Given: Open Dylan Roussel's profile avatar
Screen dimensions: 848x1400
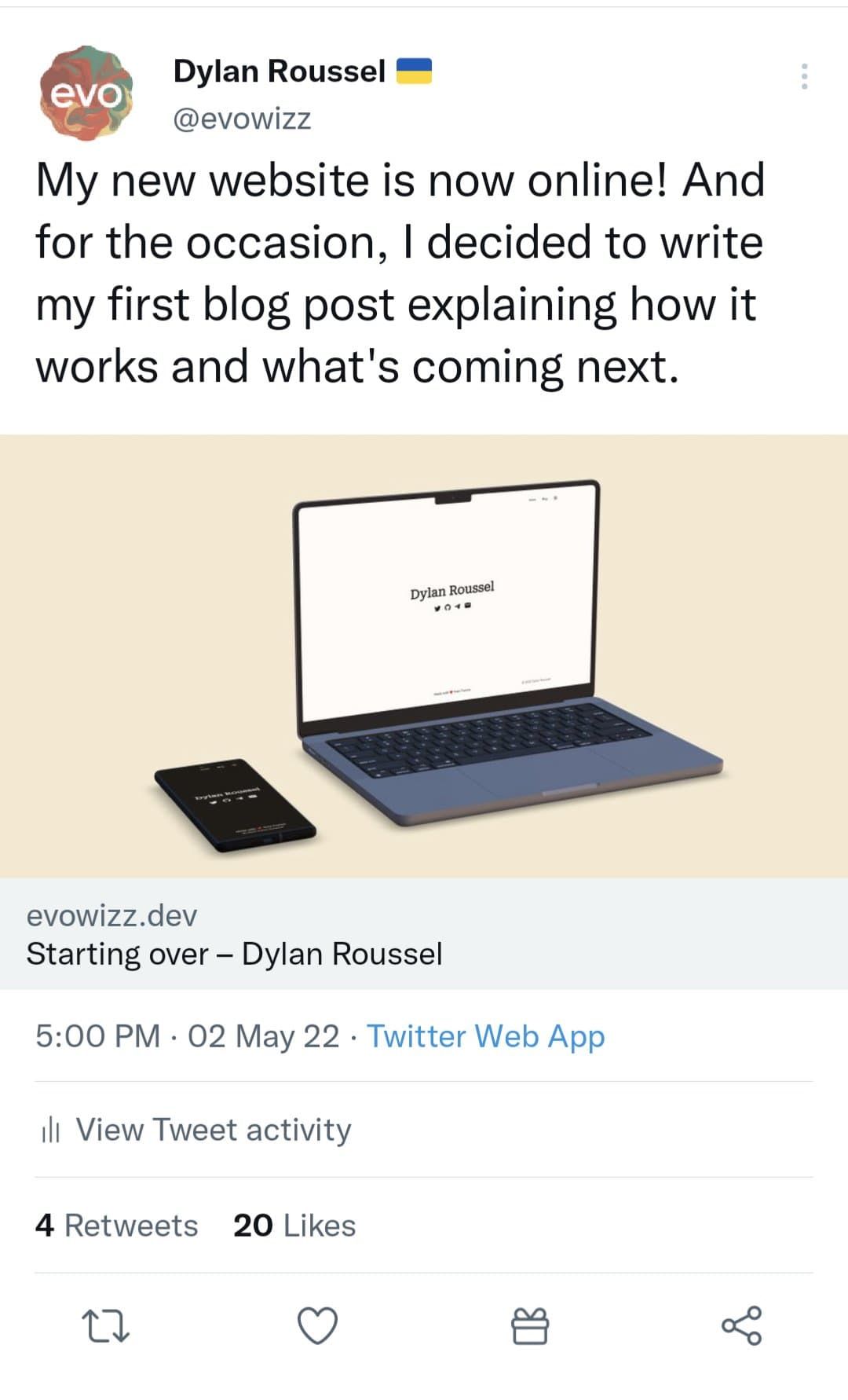Looking at the screenshot, I should coord(86,94).
